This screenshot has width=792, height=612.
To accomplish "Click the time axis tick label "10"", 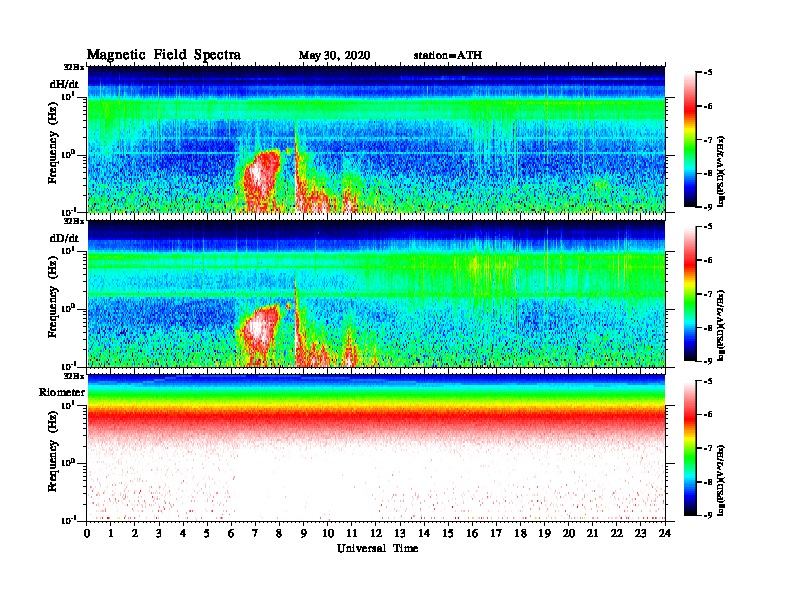I will pos(328,533).
